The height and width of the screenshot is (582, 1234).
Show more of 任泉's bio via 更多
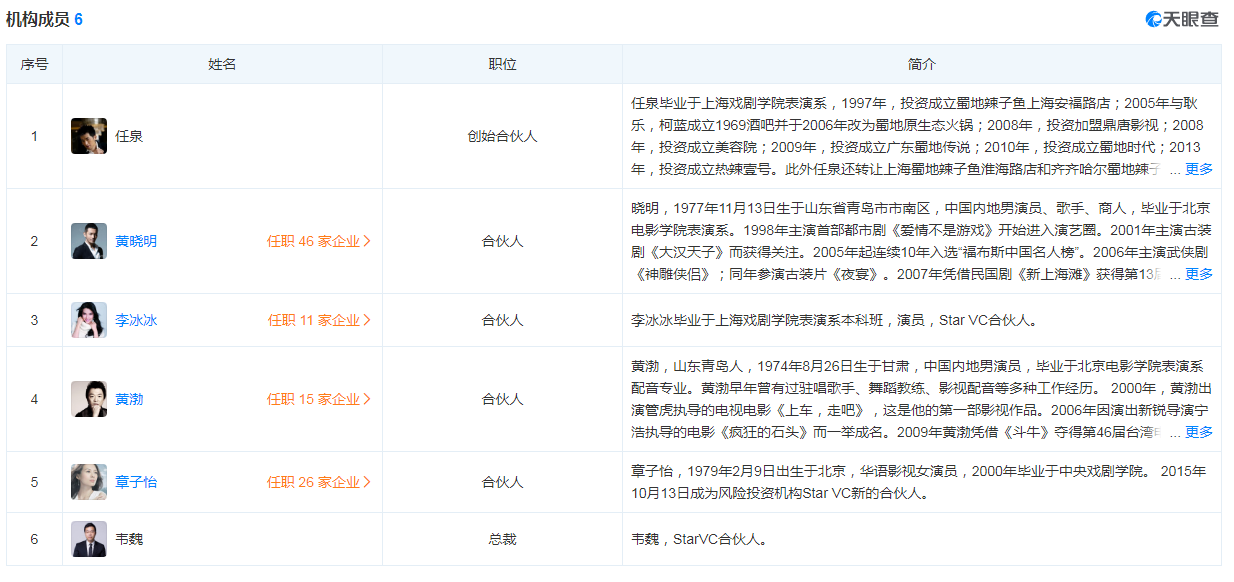pyautogui.click(x=1198, y=169)
